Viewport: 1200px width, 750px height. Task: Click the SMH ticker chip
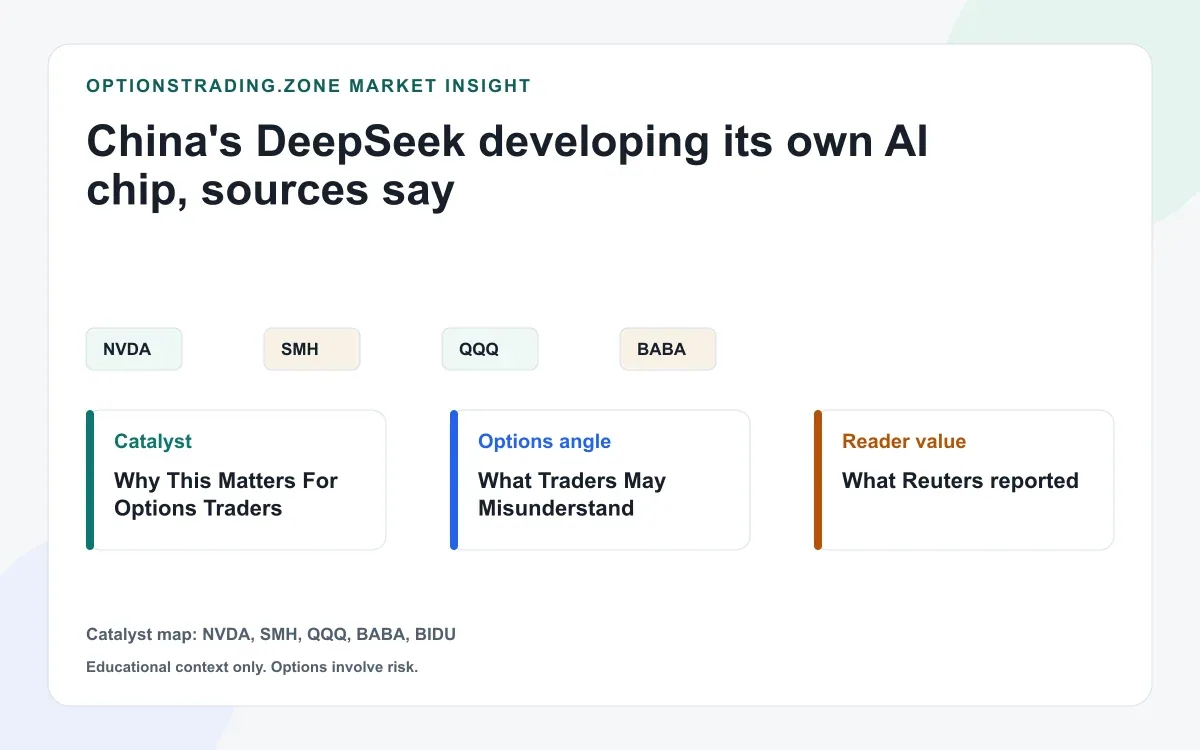312,349
